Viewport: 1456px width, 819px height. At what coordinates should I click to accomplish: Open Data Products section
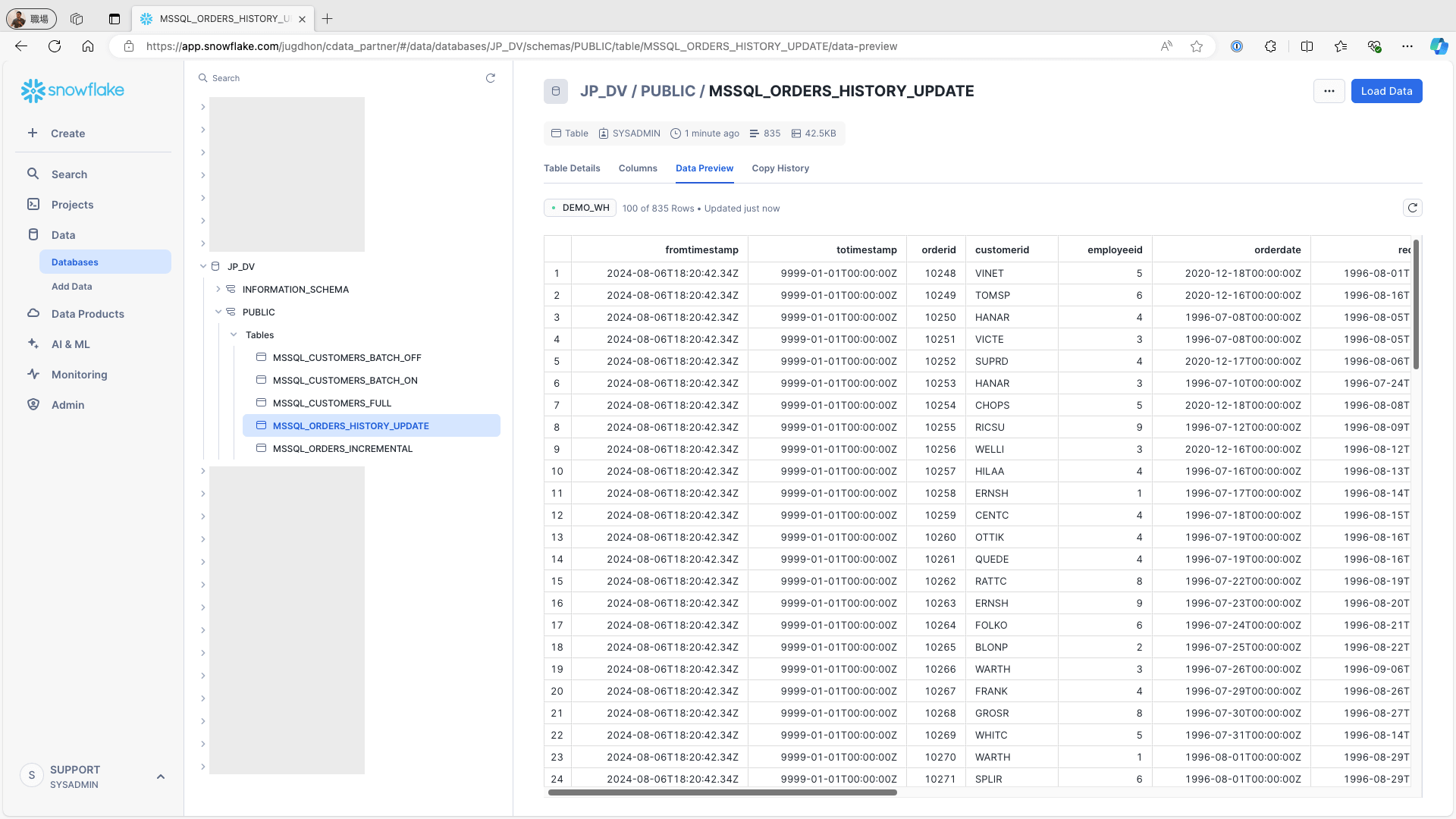pos(87,314)
